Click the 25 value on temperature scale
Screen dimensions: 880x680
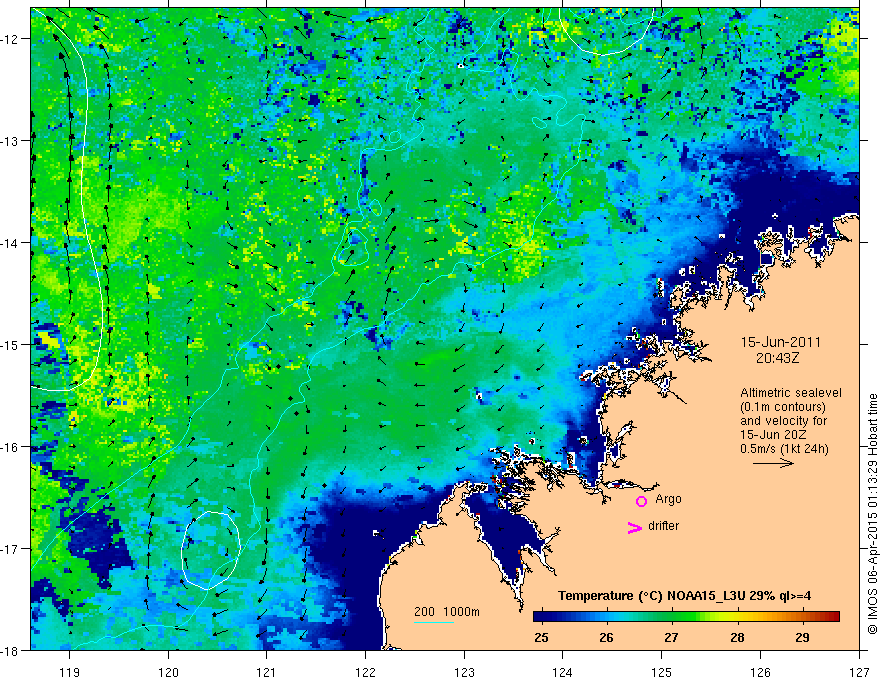pyautogui.click(x=541, y=638)
